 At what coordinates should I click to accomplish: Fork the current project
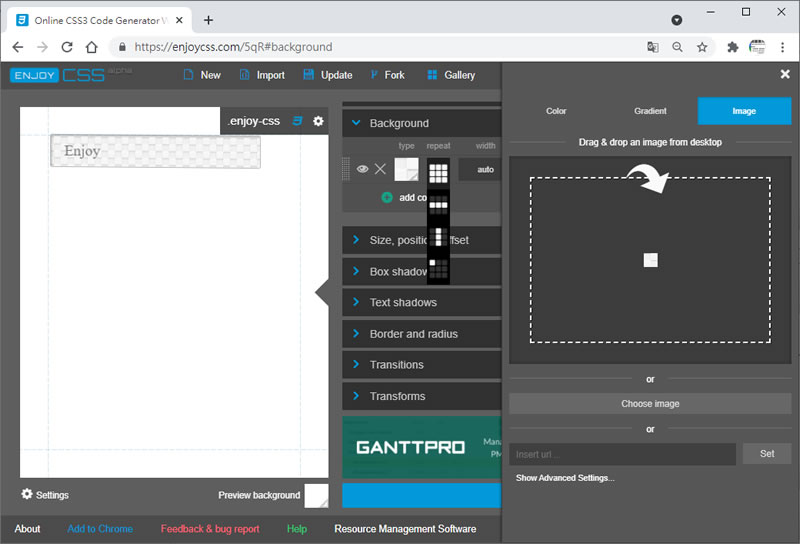coord(388,75)
